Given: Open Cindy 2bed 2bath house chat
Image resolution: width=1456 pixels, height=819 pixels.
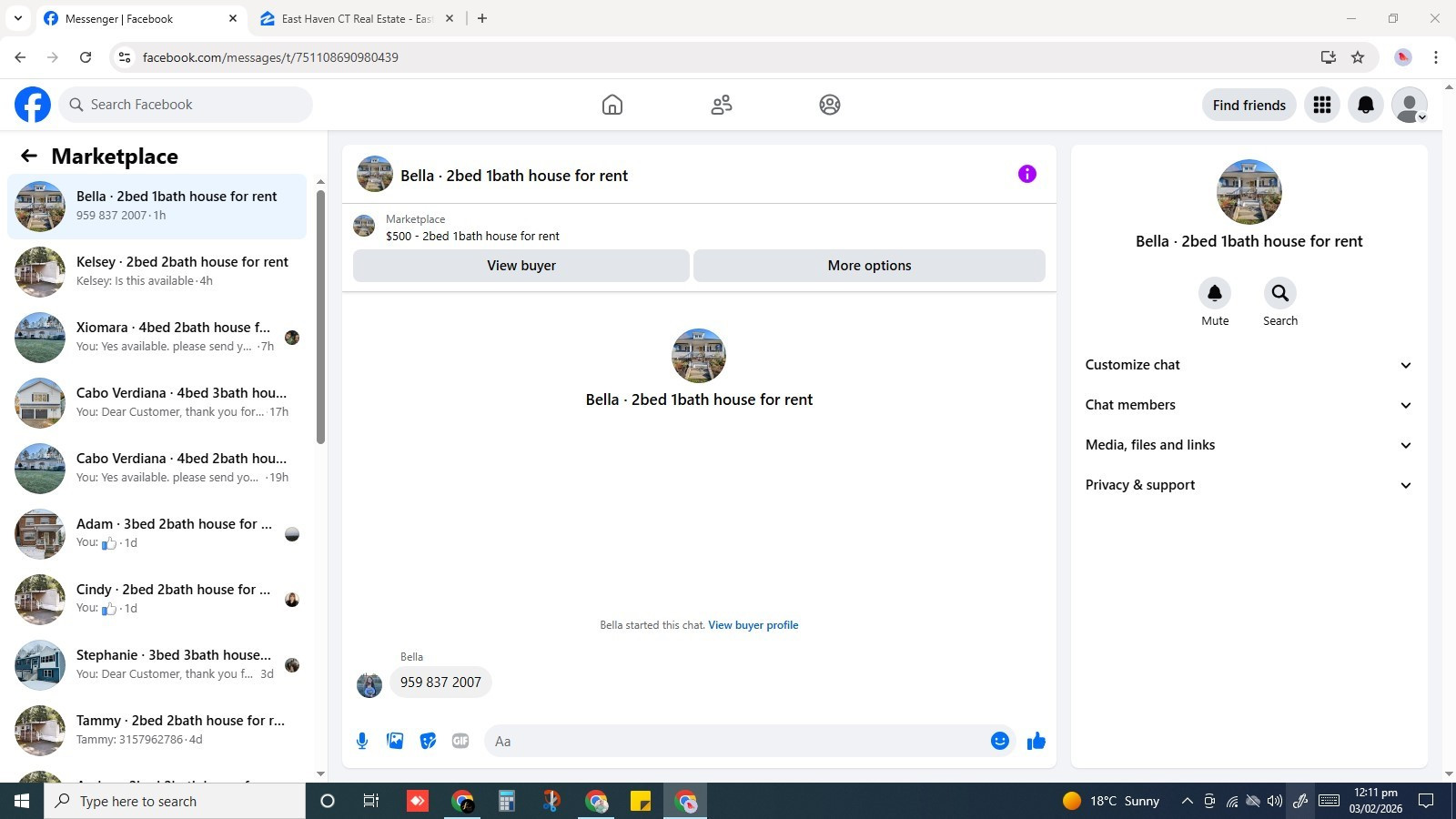Looking at the screenshot, I should [x=157, y=600].
